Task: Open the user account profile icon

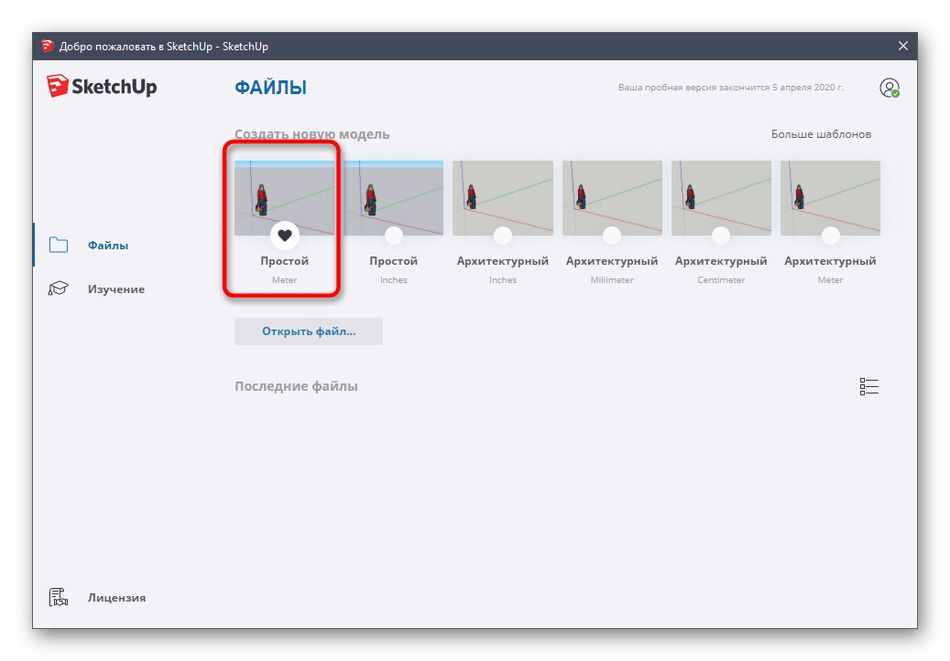Action: [889, 88]
